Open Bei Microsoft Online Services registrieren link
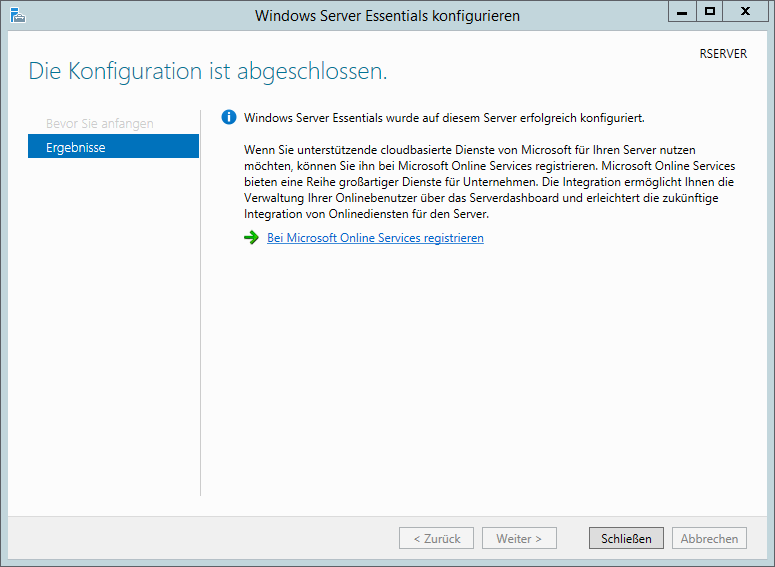775x567 pixels. click(375, 238)
